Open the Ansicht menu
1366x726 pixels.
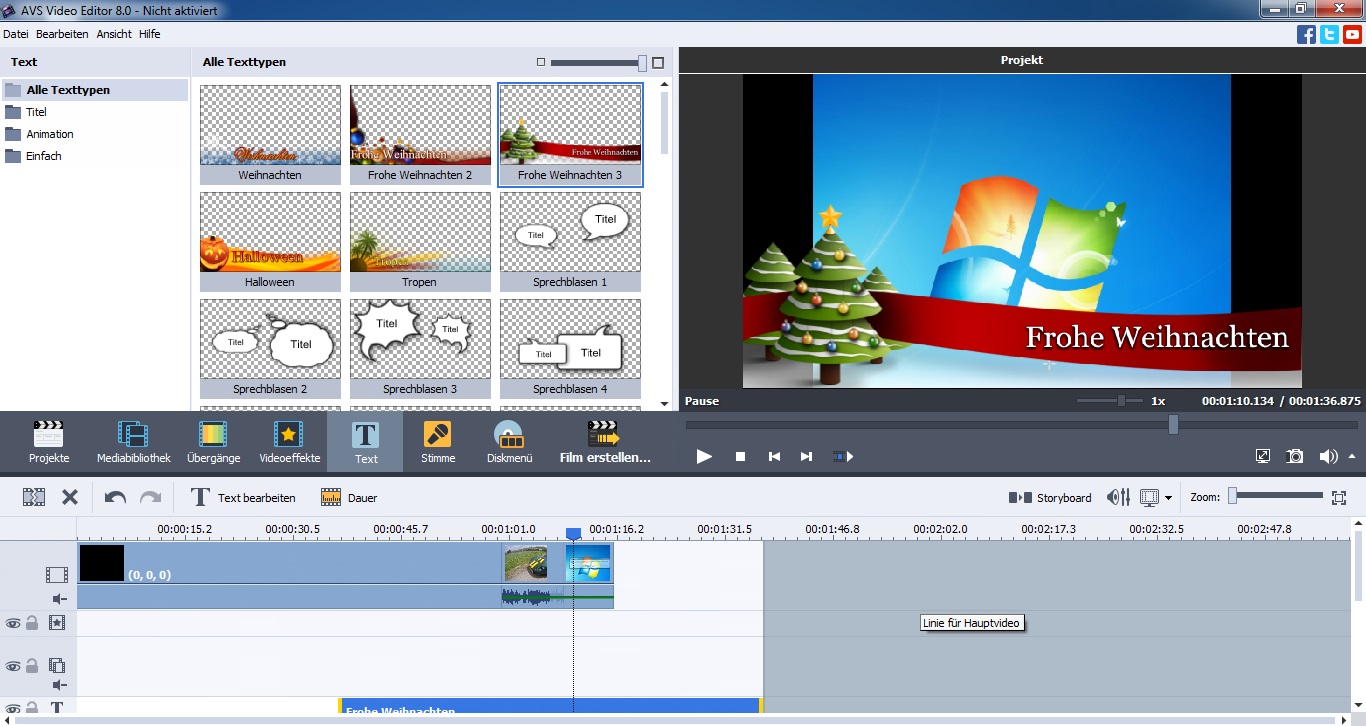[x=114, y=34]
